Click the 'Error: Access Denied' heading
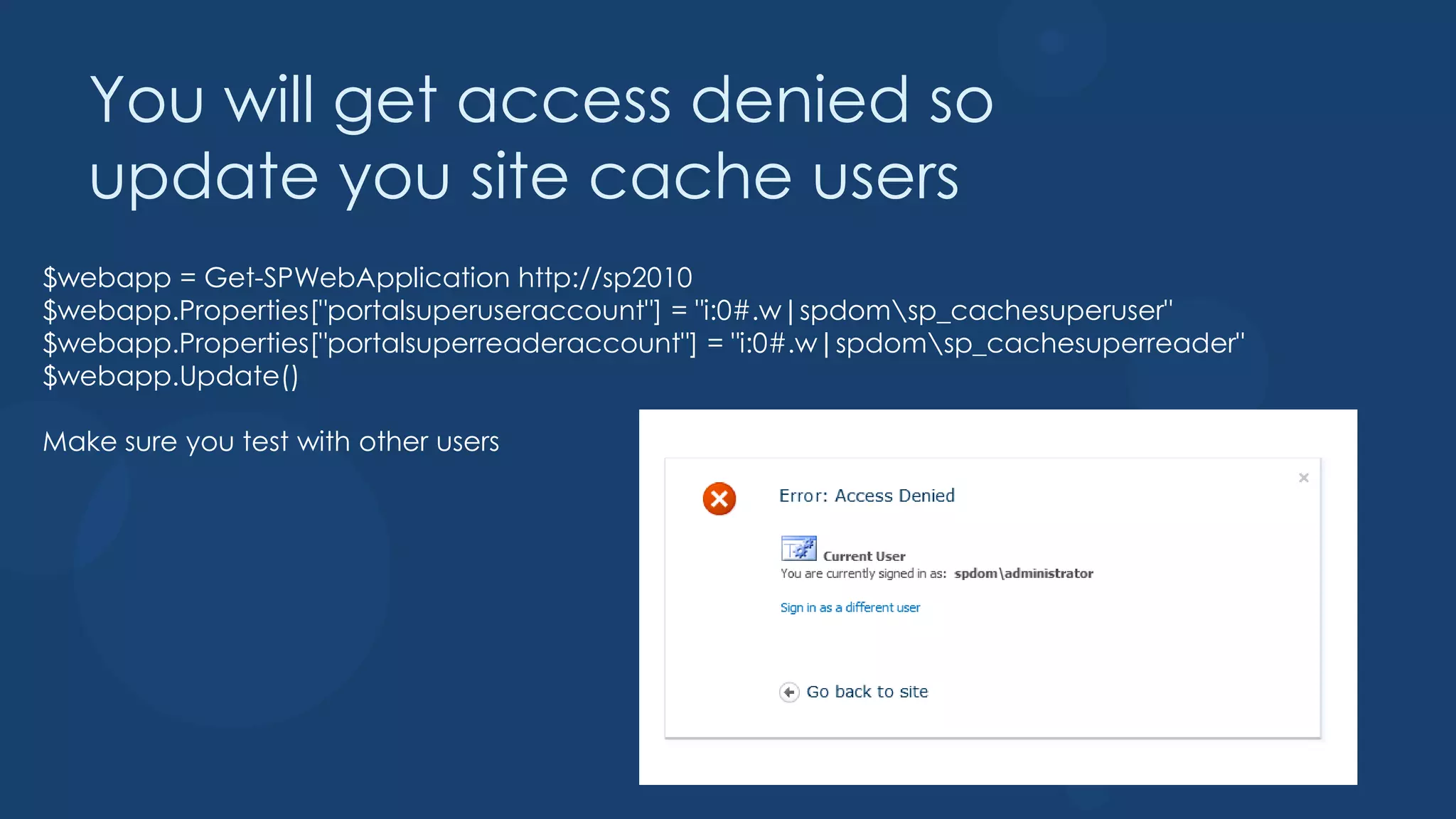Screen dimensions: 1456x819 867,496
